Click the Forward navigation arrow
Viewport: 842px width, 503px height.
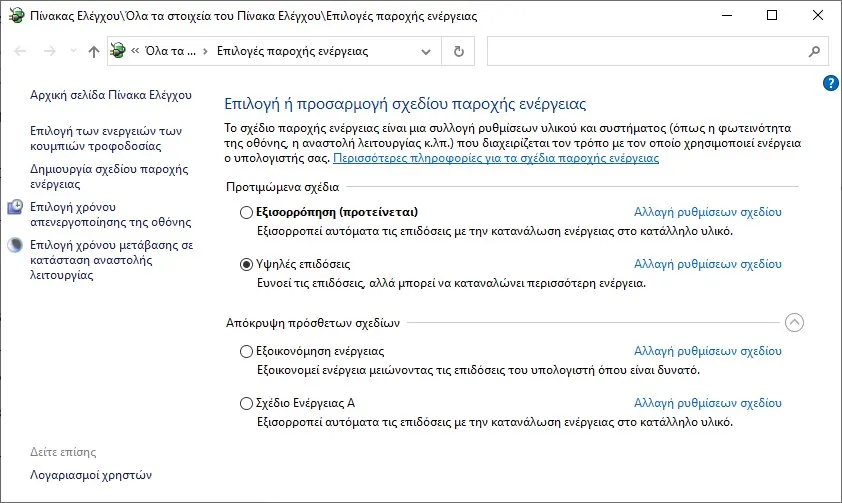click(x=48, y=52)
